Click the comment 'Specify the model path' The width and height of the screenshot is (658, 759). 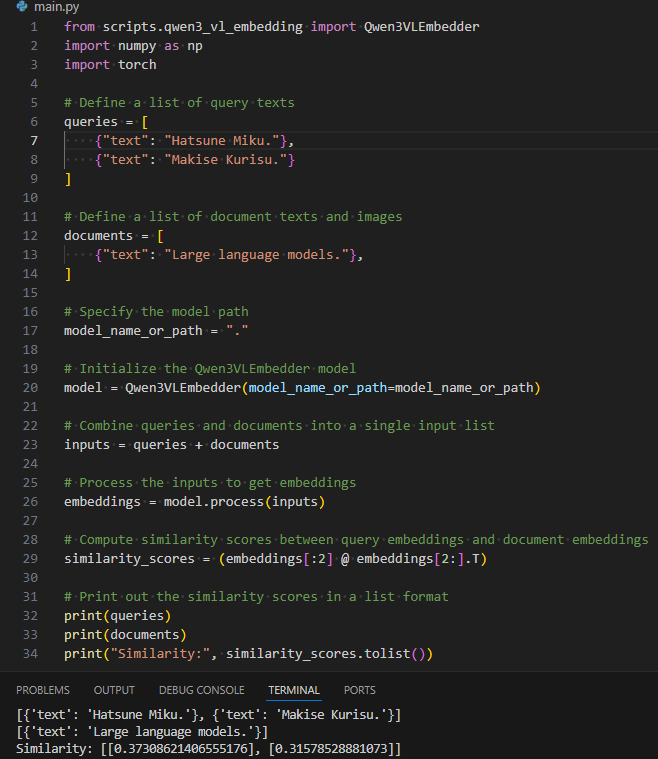coord(156,312)
